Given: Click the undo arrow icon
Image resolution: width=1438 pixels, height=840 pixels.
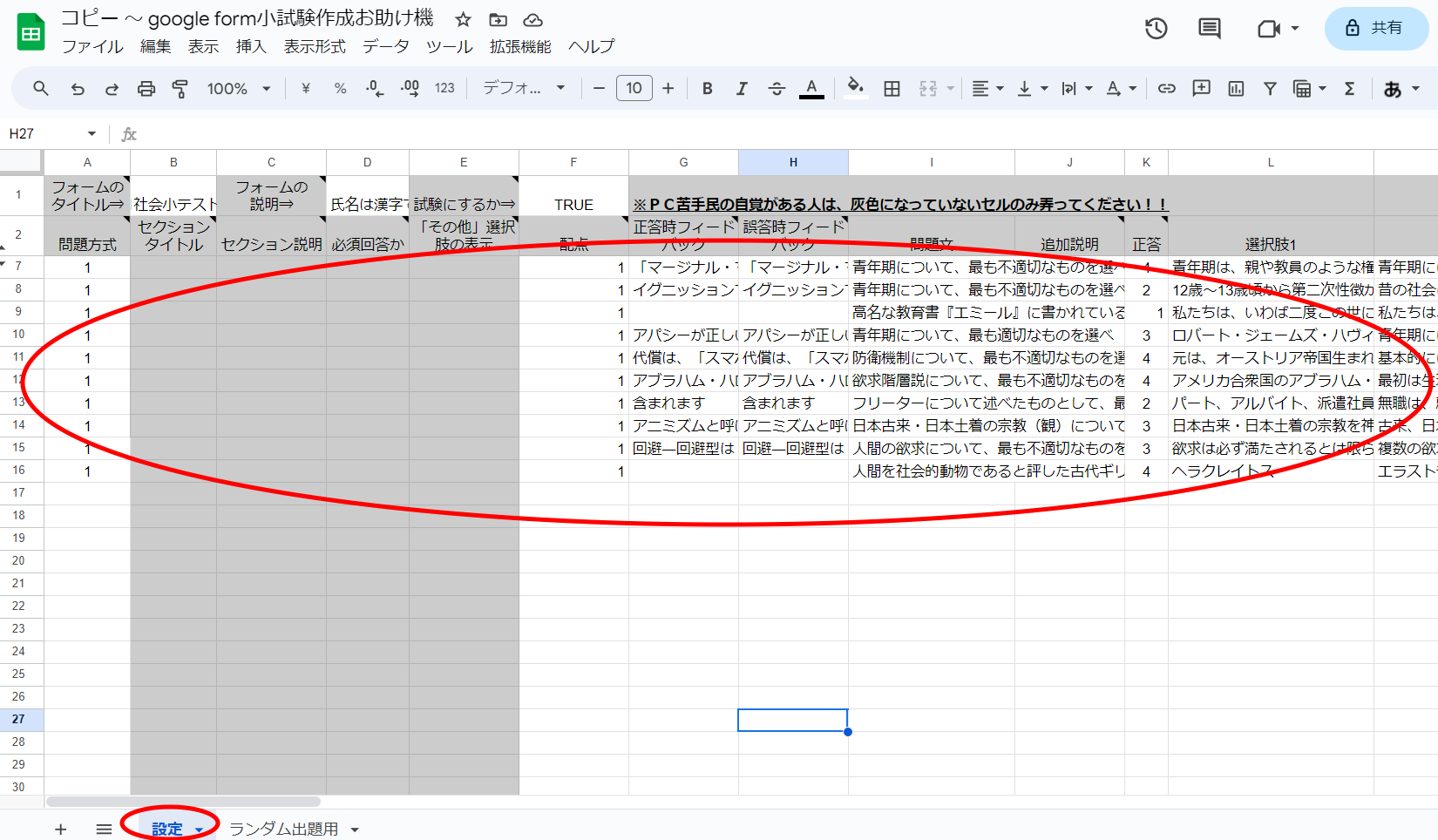Looking at the screenshot, I should pyautogui.click(x=78, y=88).
